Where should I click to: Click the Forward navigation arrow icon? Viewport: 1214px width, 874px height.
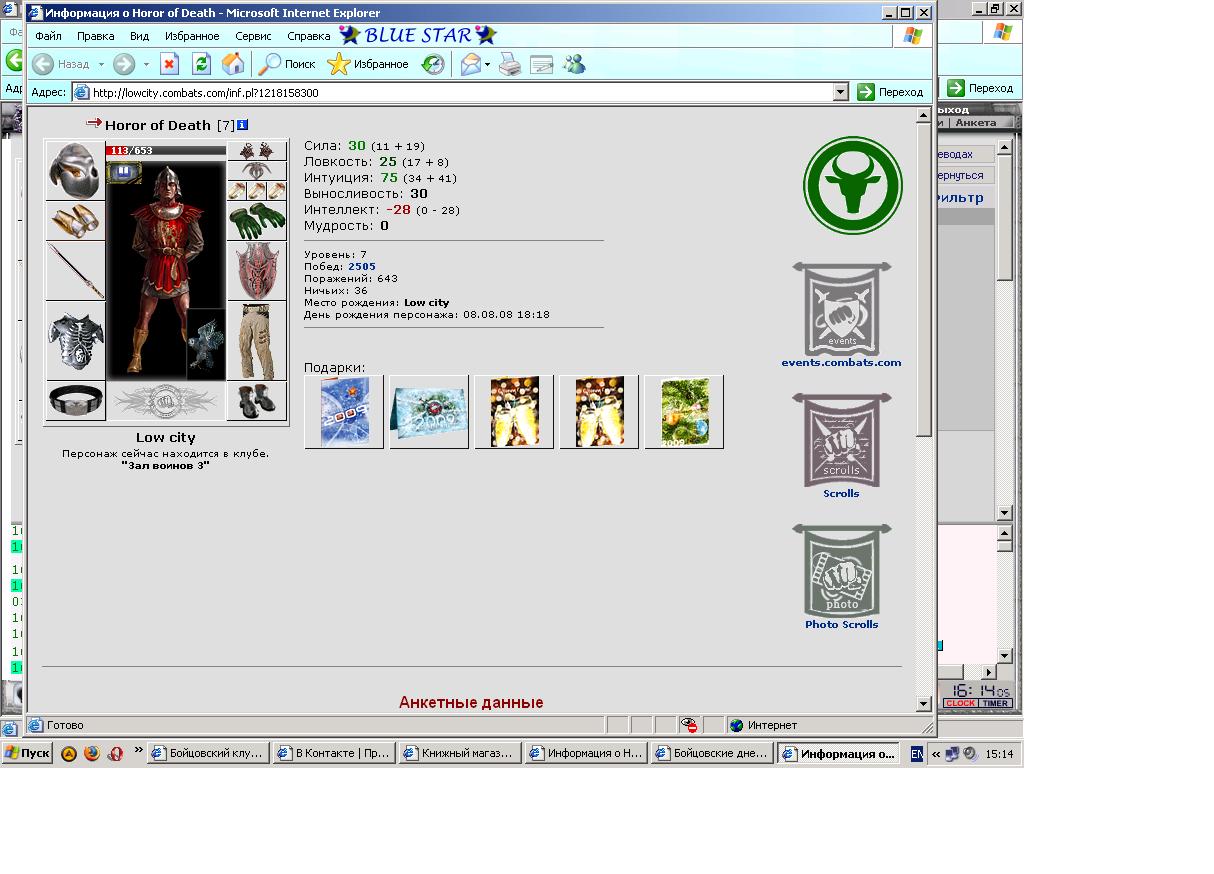[x=124, y=64]
